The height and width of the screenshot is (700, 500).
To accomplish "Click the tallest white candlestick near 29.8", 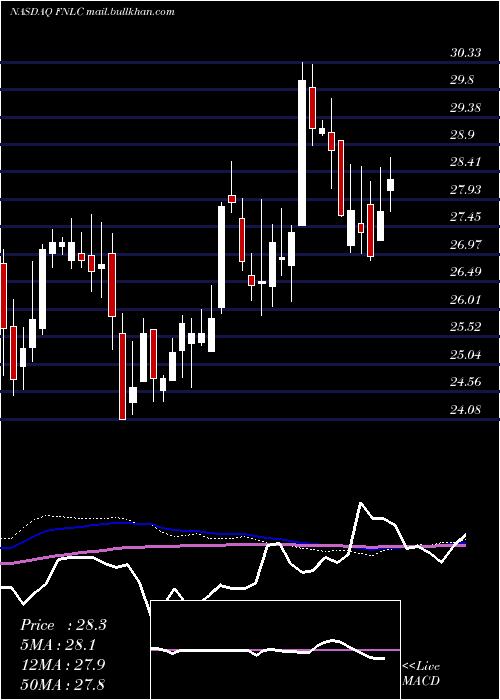I will click(302, 153).
